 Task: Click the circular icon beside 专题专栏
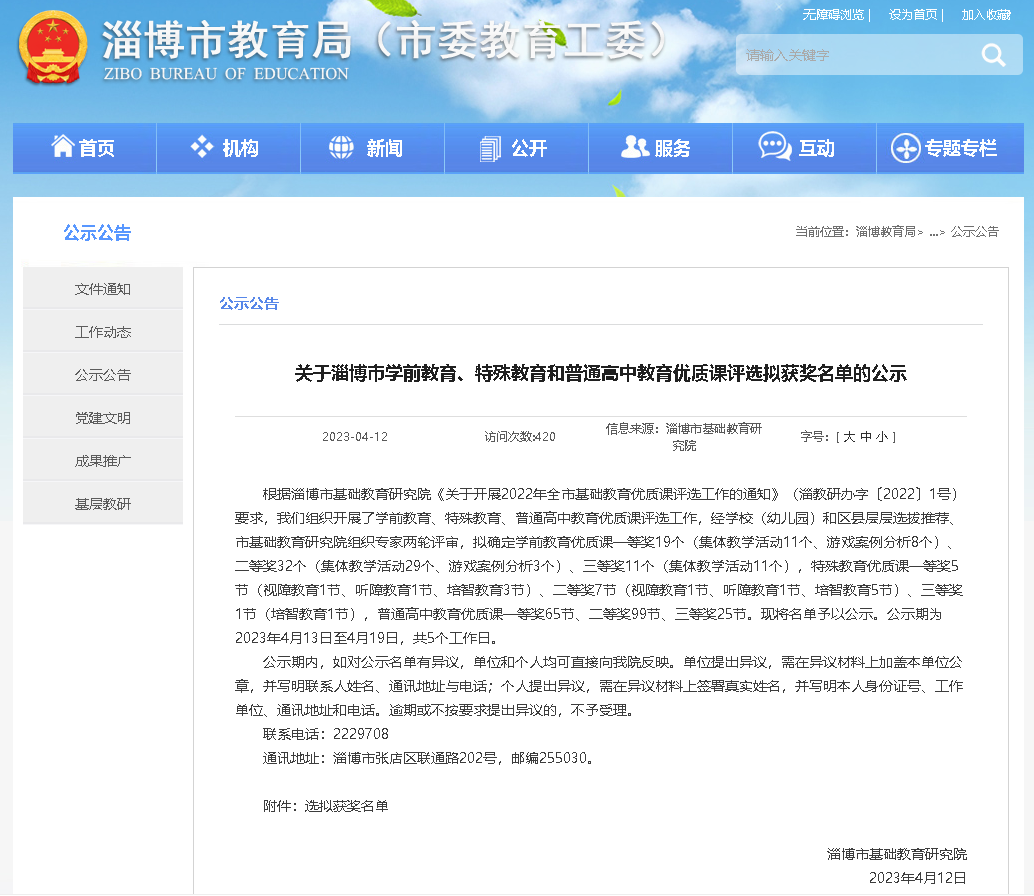point(905,148)
